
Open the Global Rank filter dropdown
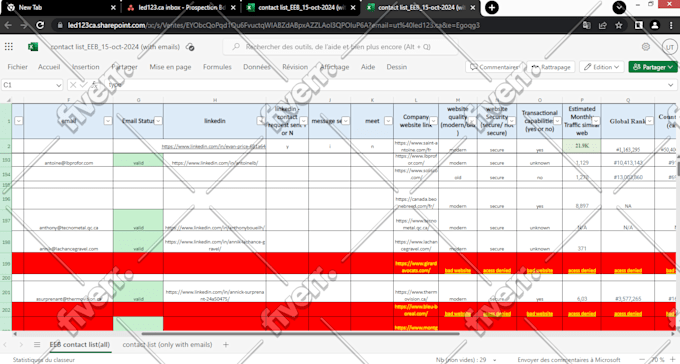tap(649, 121)
